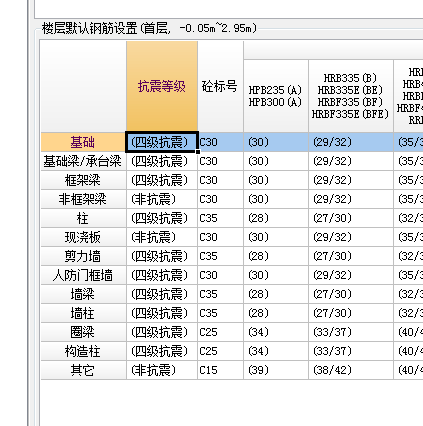Click 圈梁 C25 concrete cell
The height and width of the screenshot is (426, 423).
point(221,332)
